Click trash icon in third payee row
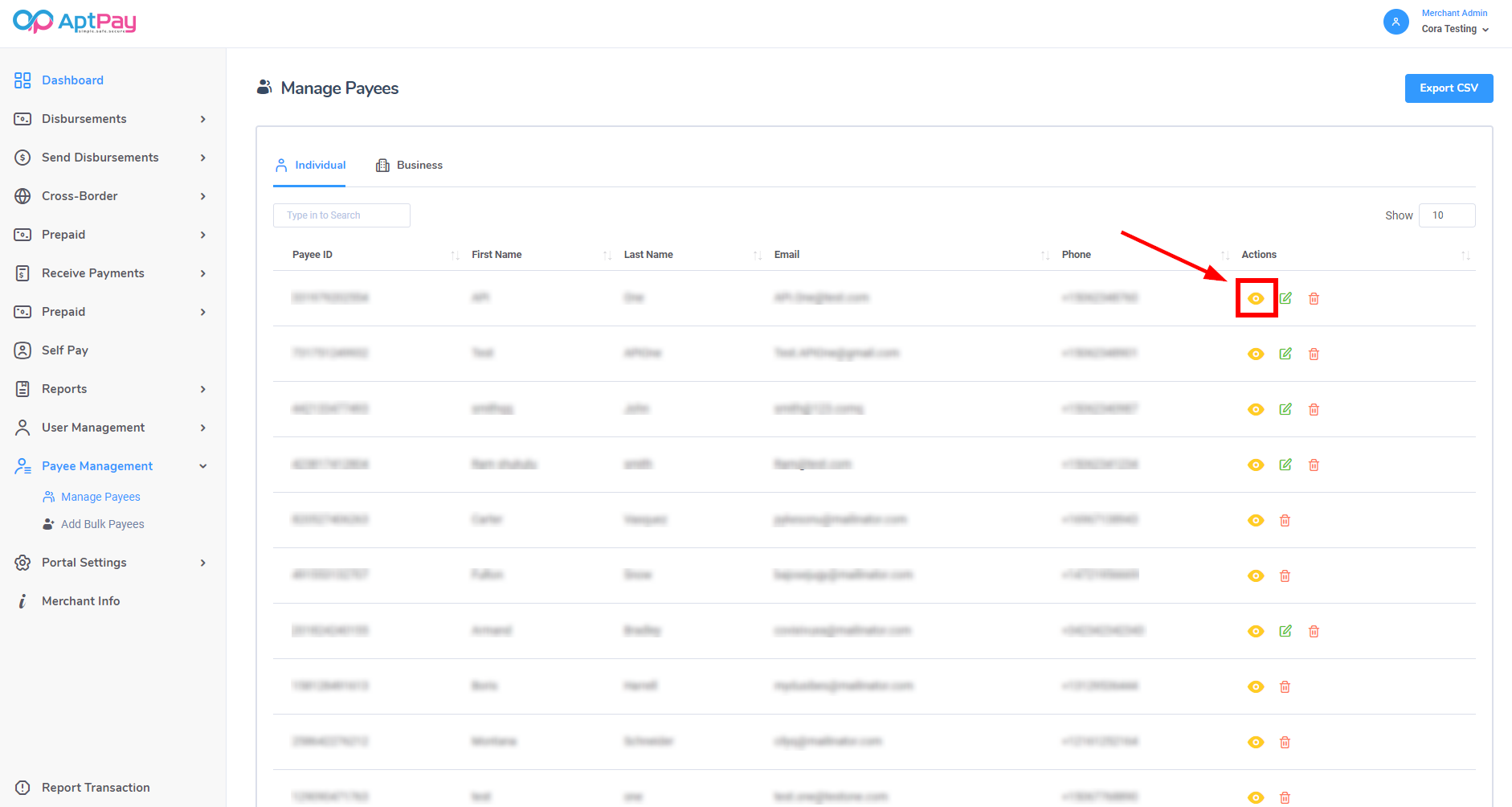Viewport: 1512px width, 807px height. (1314, 409)
